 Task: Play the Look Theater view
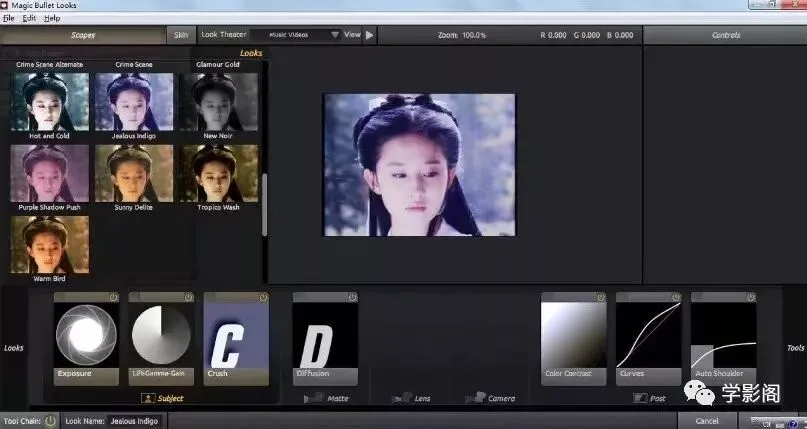tap(370, 35)
